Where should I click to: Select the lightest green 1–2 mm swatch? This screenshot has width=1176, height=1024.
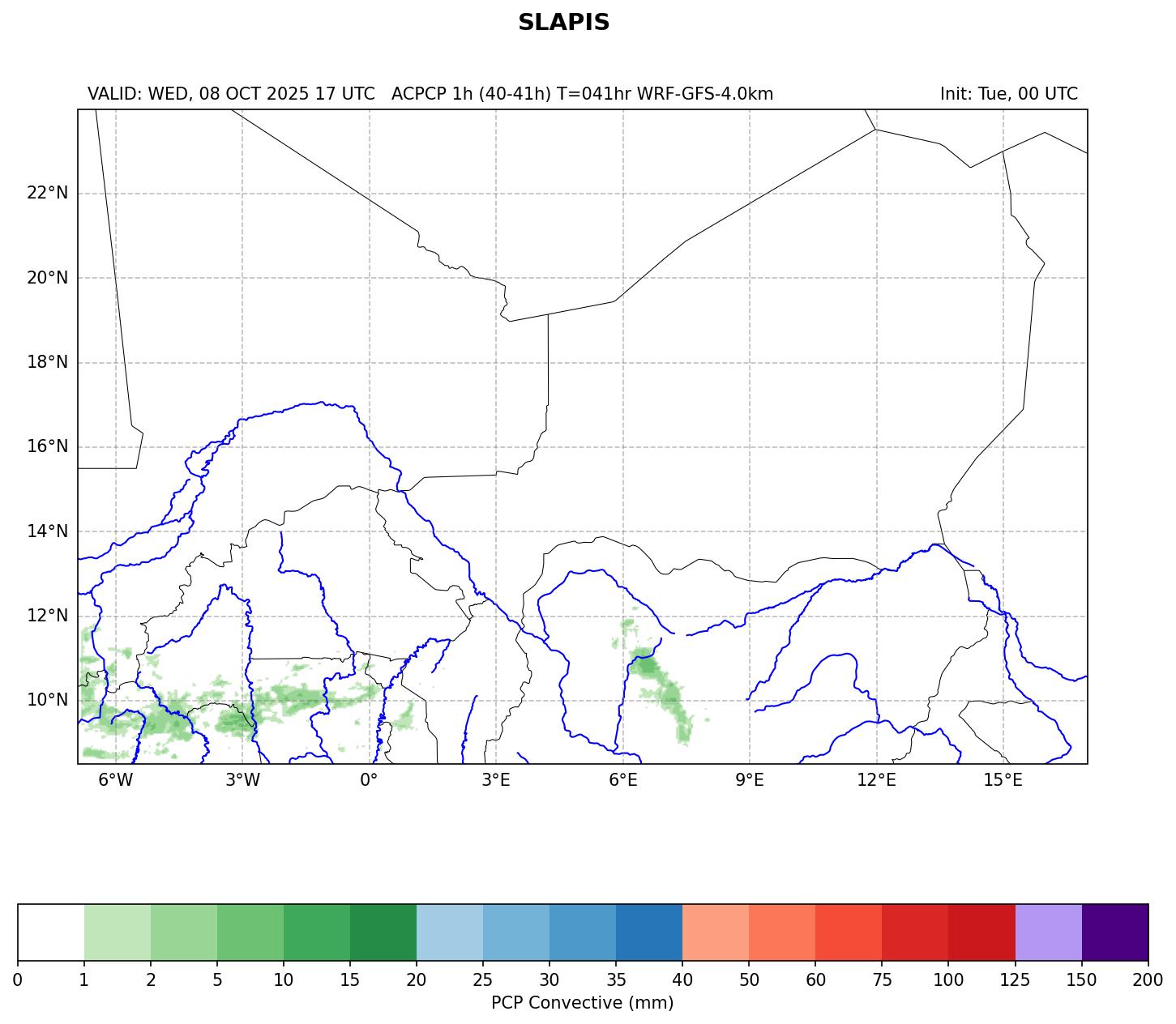tap(118, 932)
